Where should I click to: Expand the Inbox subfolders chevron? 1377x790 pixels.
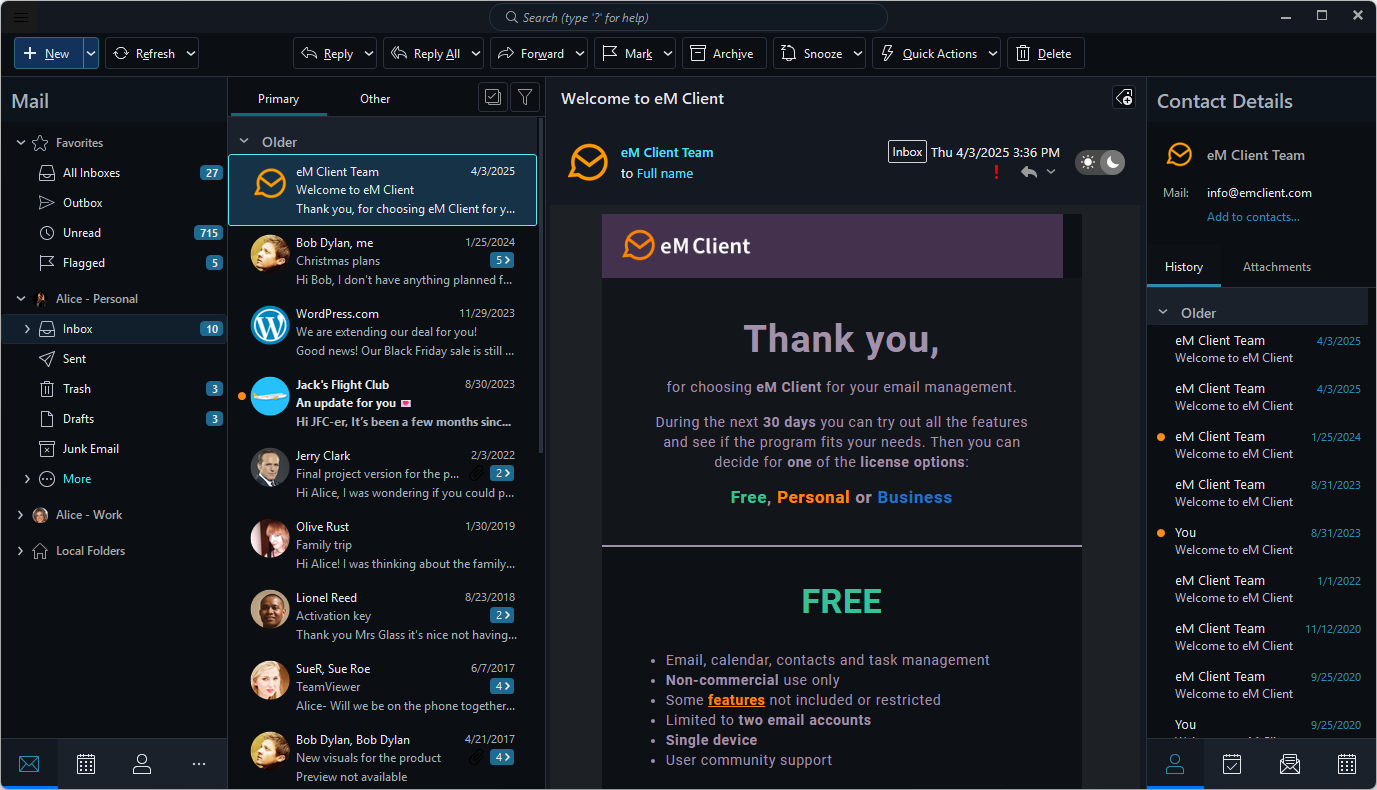pyautogui.click(x=27, y=329)
